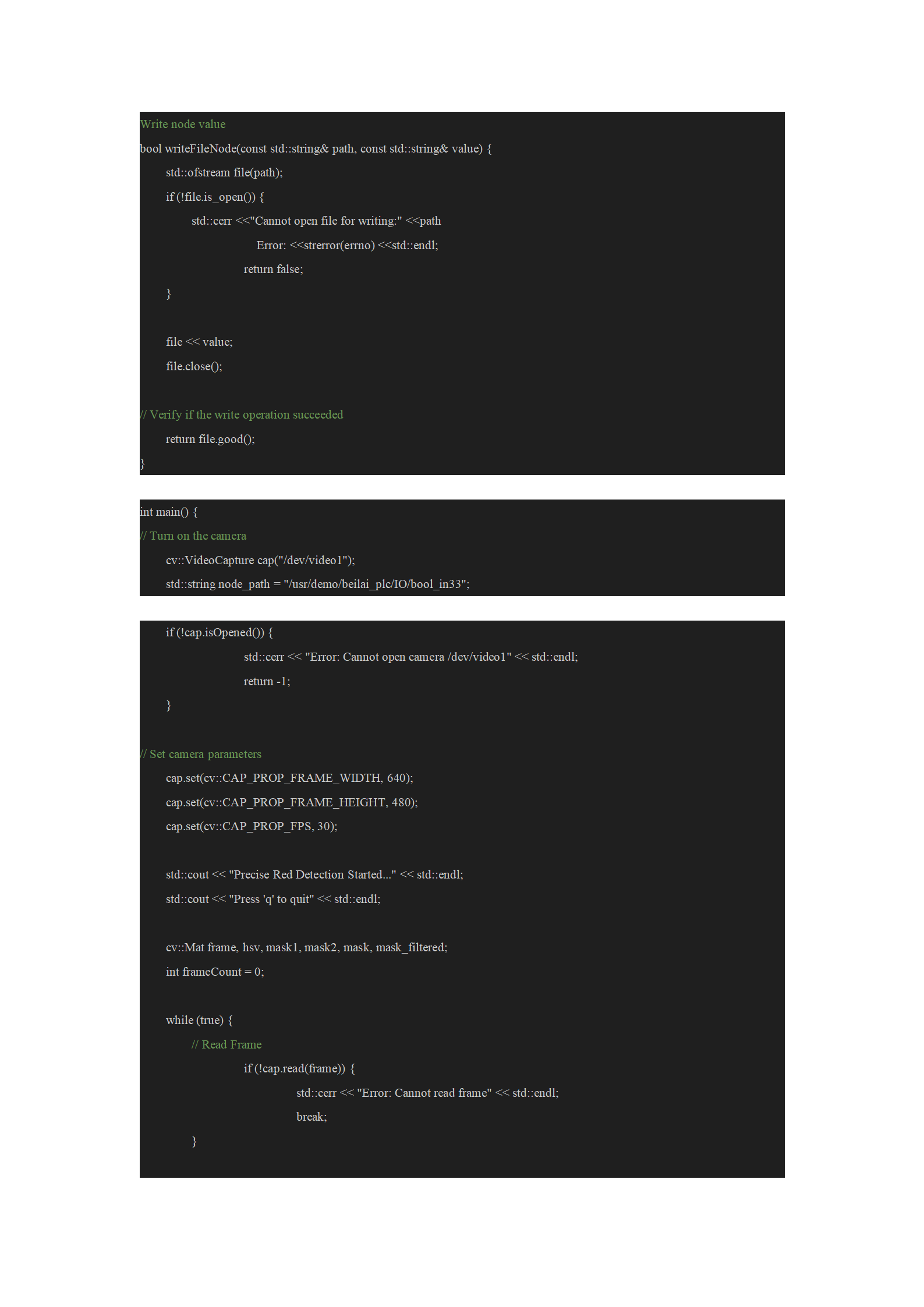The image size is (924, 1307).
Task: Click the "Precise Red Detection Started" line
Action: pyautogui.click(x=314, y=874)
